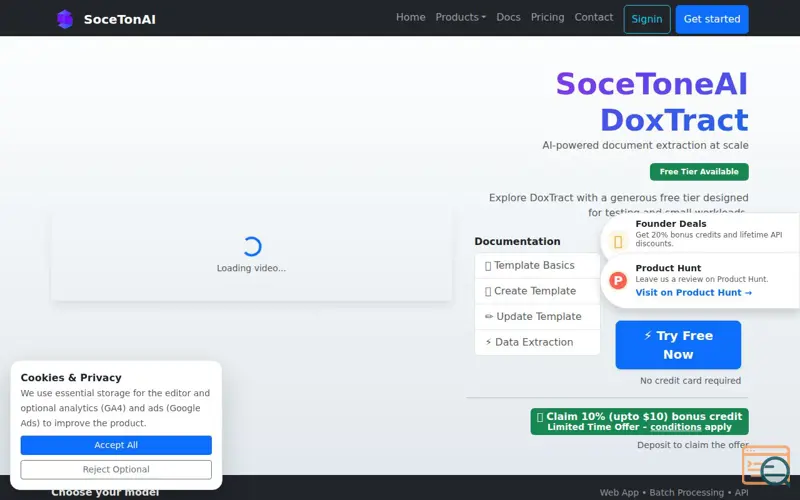Open the SoceTonAI brand name link
Screen dimensions: 800x500
[119, 19]
